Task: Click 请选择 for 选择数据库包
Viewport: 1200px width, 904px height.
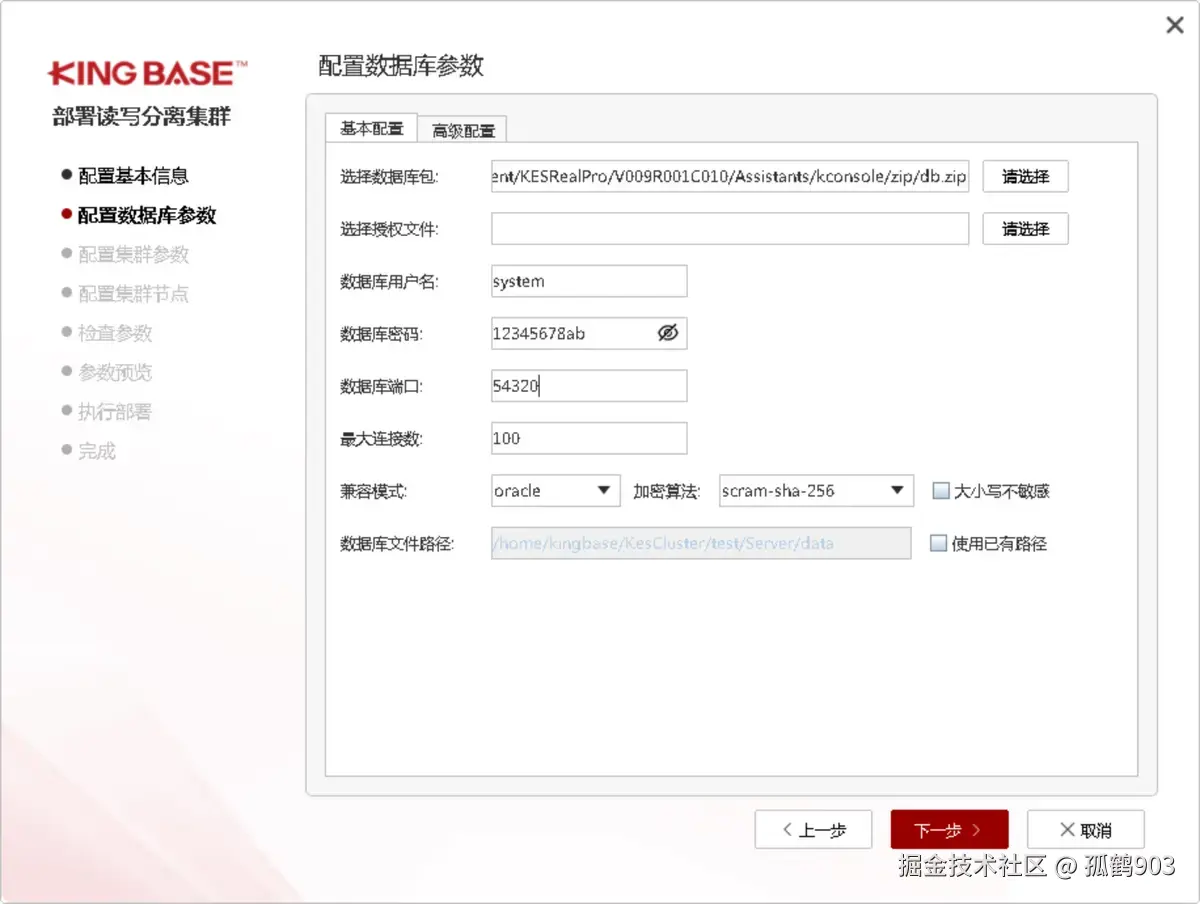Action: coord(1025,176)
